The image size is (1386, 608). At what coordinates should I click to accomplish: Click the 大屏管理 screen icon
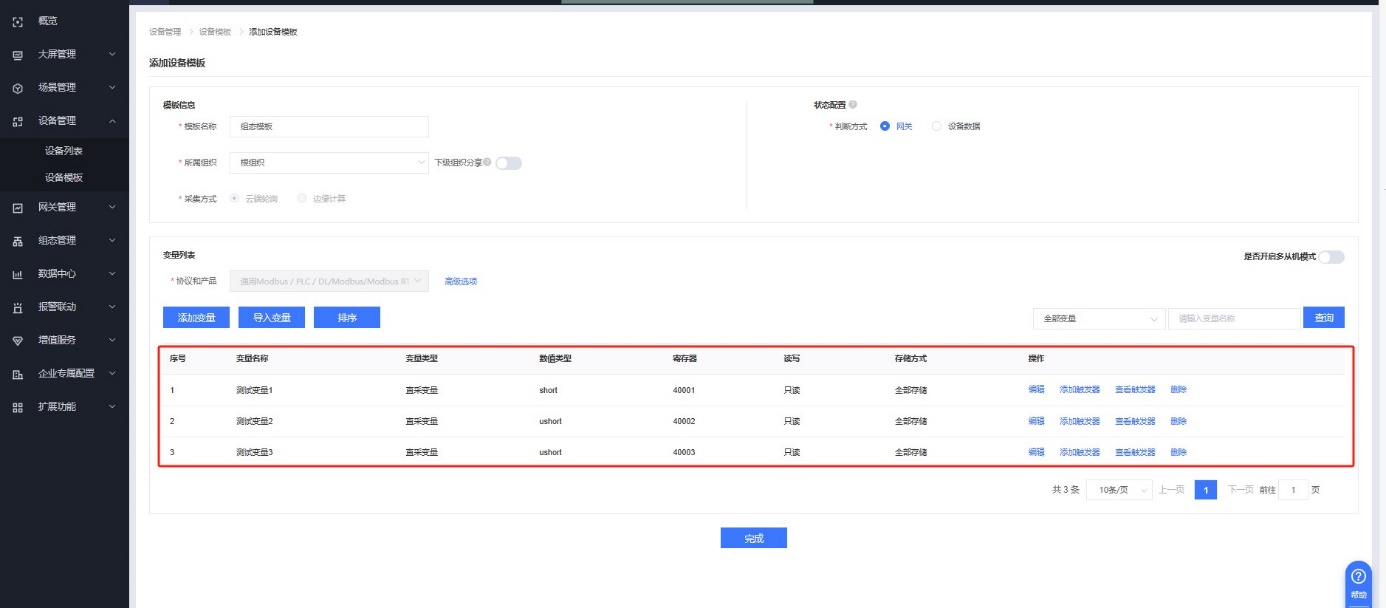[17, 55]
